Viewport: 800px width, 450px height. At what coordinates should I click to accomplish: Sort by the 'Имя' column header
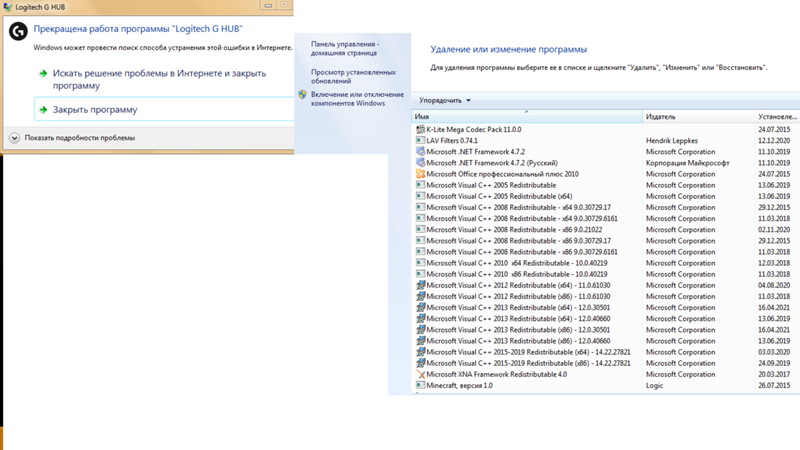coord(527,117)
